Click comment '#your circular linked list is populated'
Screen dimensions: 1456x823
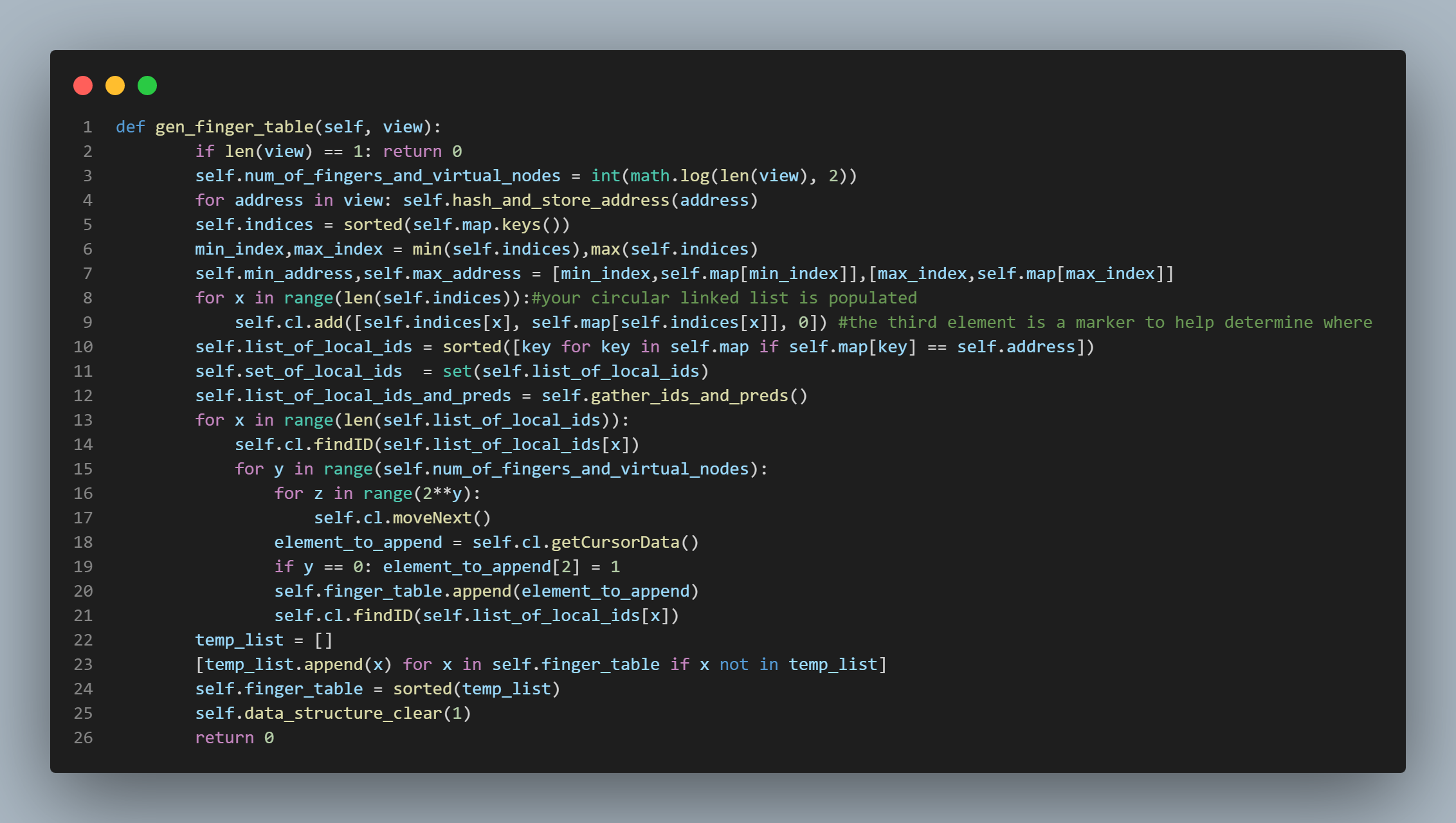click(x=724, y=298)
